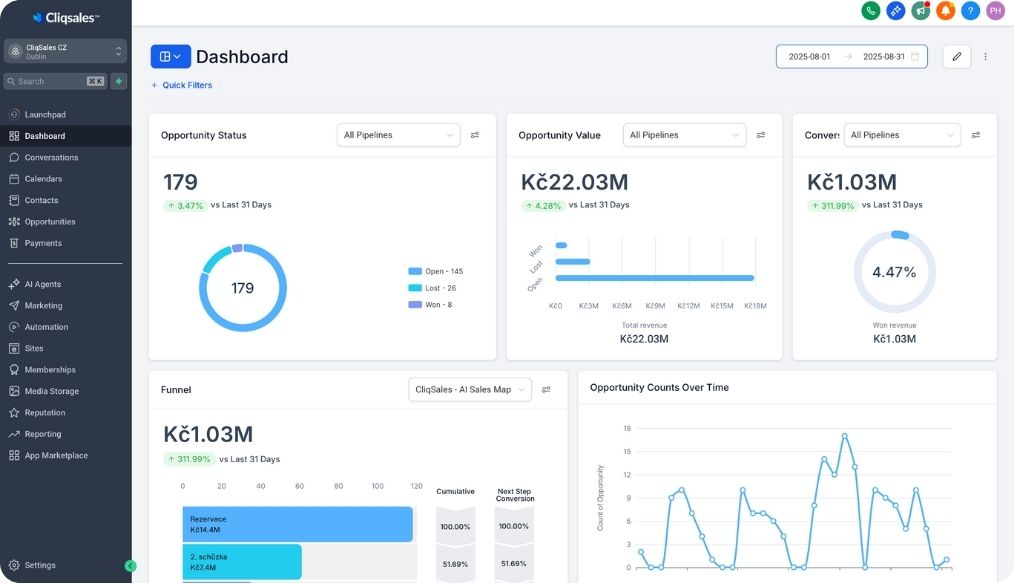Open Calendars section
The image size is (1016, 584).
[65, 179]
